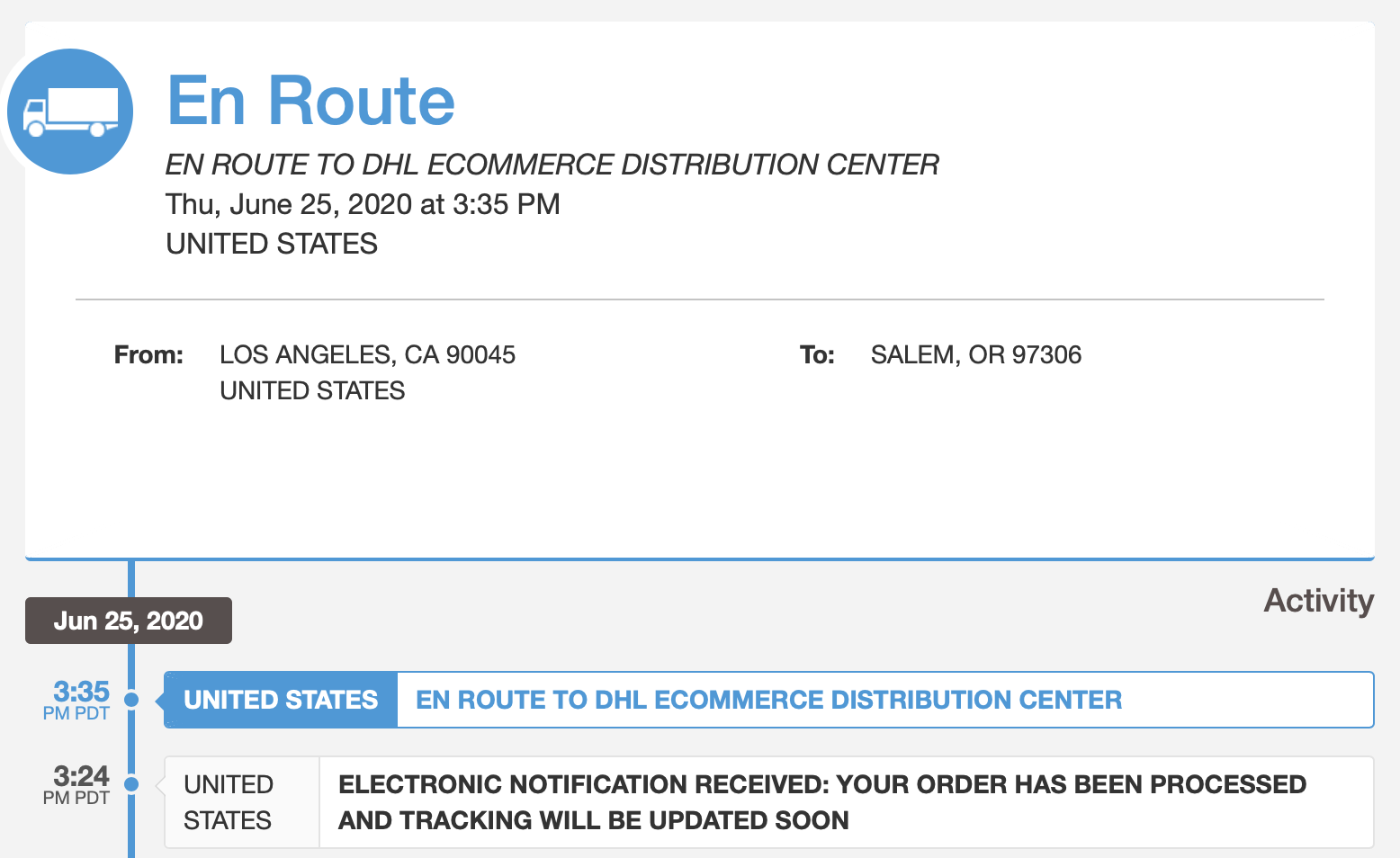This screenshot has height=858, width=1400.
Task: Select the blue EN ROUTE TO DHL activity entry
Action: click(x=768, y=700)
